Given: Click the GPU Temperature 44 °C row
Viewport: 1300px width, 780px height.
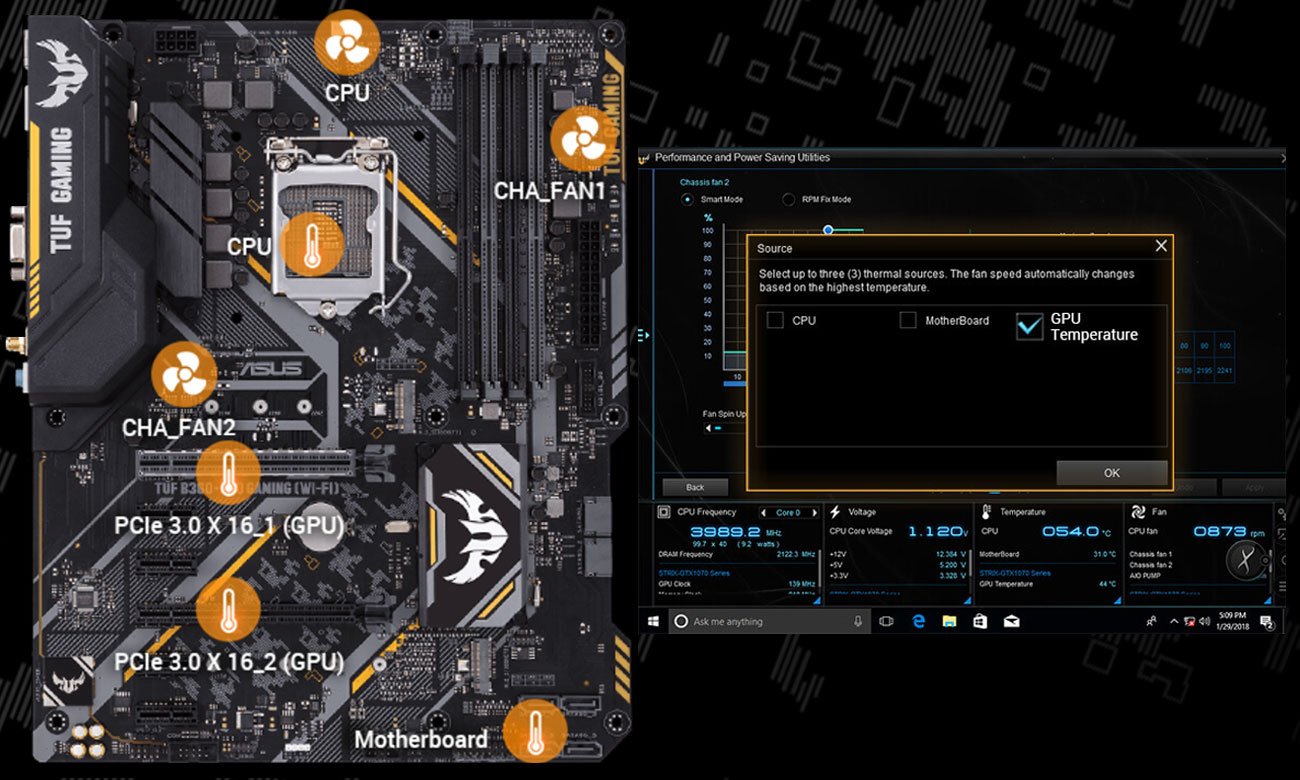Looking at the screenshot, I should [x=1047, y=584].
